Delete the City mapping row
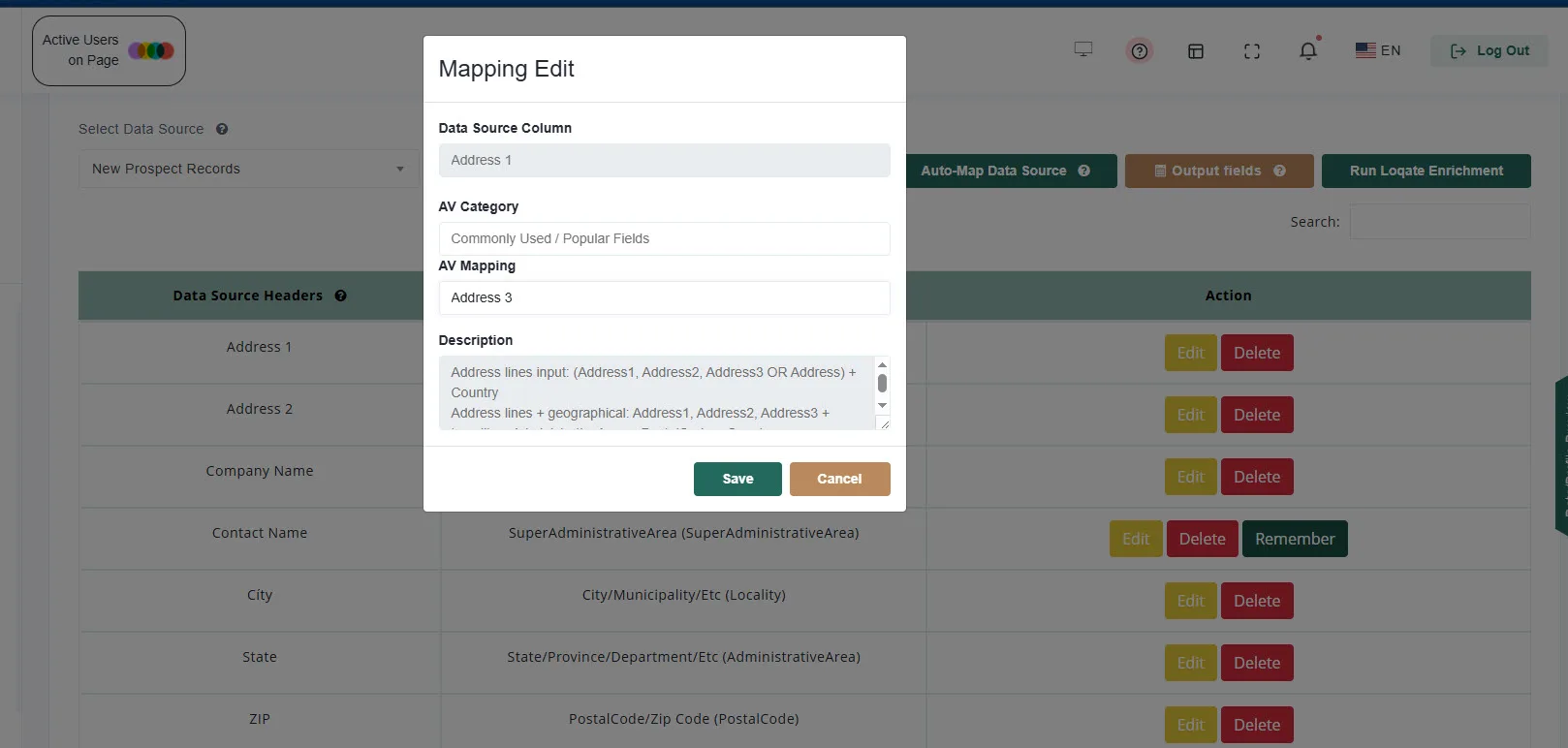Image resolution: width=1568 pixels, height=748 pixels. pyautogui.click(x=1257, y=601)
